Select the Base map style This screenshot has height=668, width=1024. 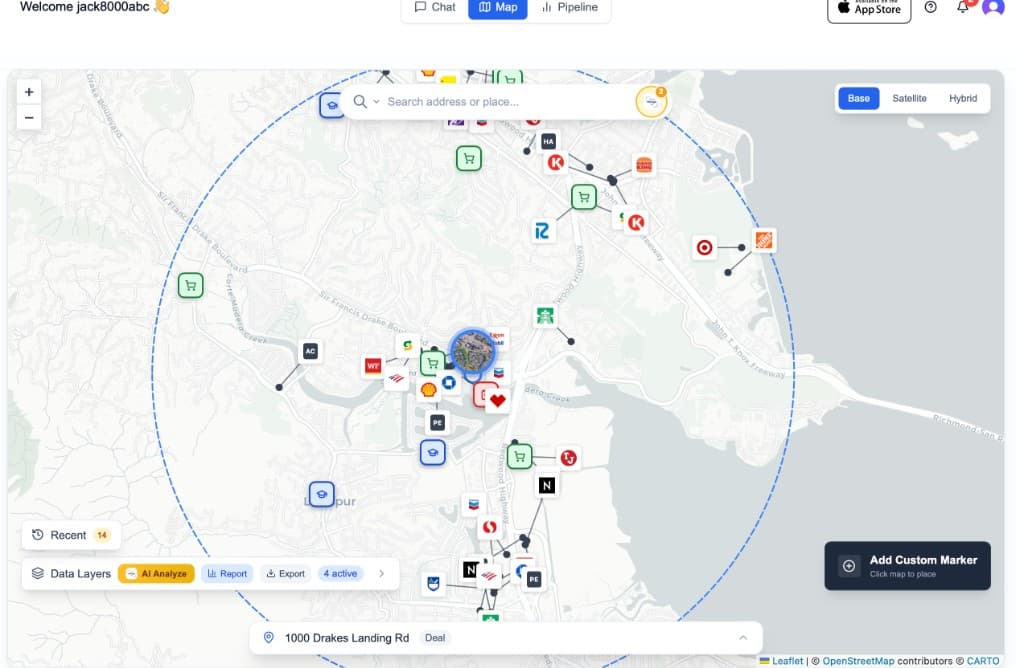click(858, 99)
